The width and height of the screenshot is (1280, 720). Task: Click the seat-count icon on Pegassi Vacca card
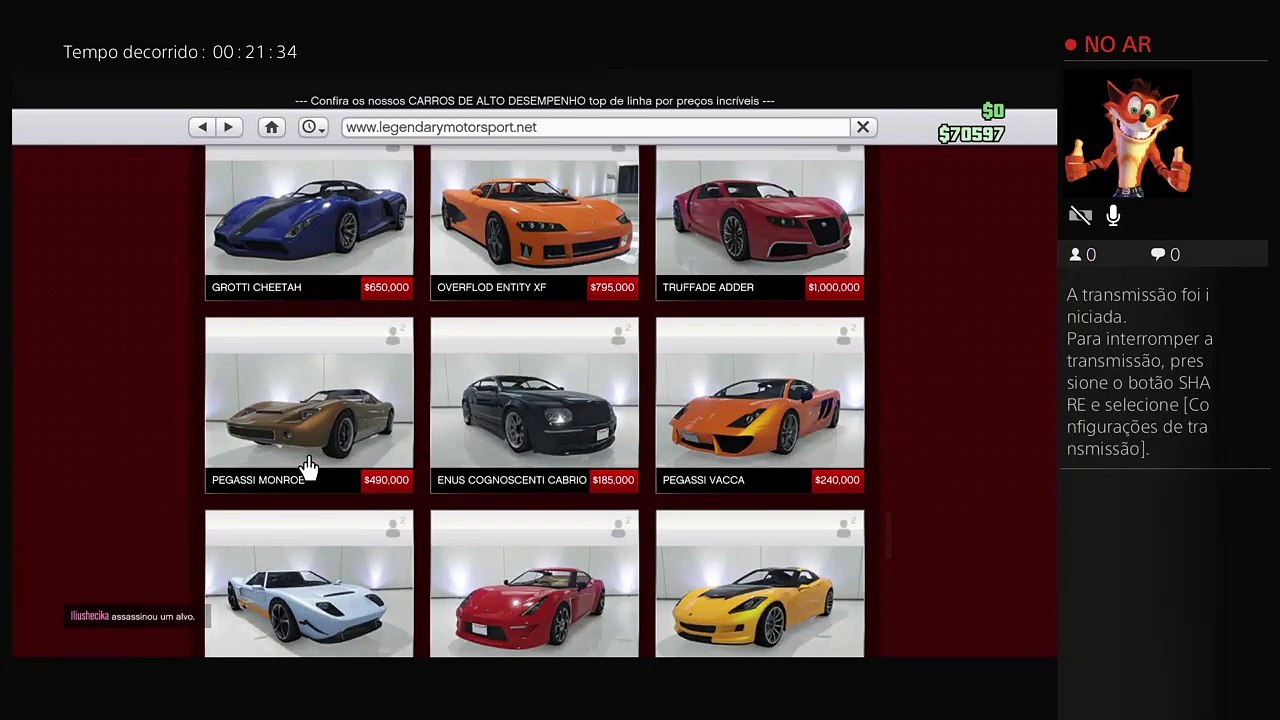pyautogui.click(x=847, y=335)
